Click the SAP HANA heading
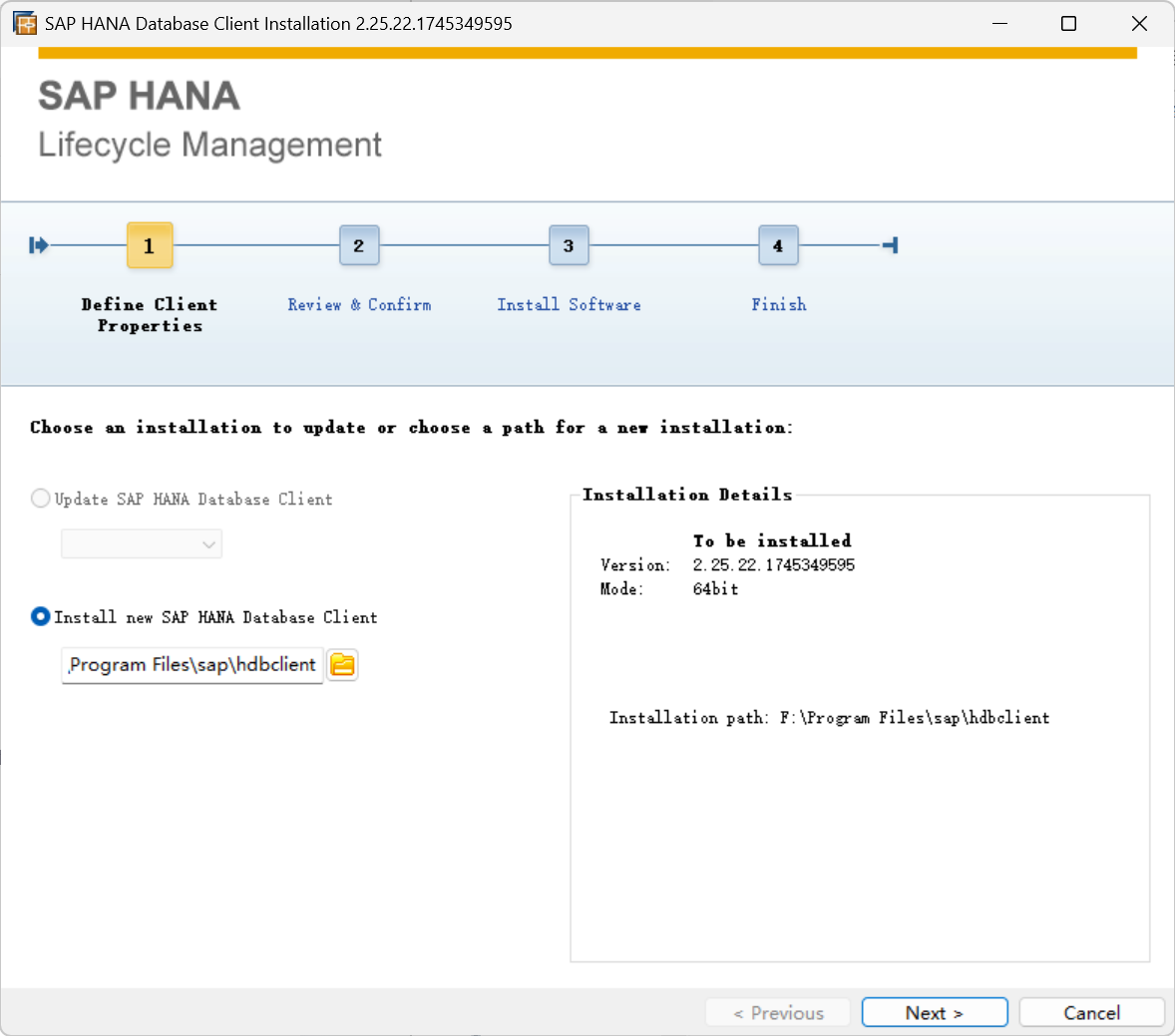Image resolution: width=1175 pixels, height=1036 pixels. (x=140, y=96)
